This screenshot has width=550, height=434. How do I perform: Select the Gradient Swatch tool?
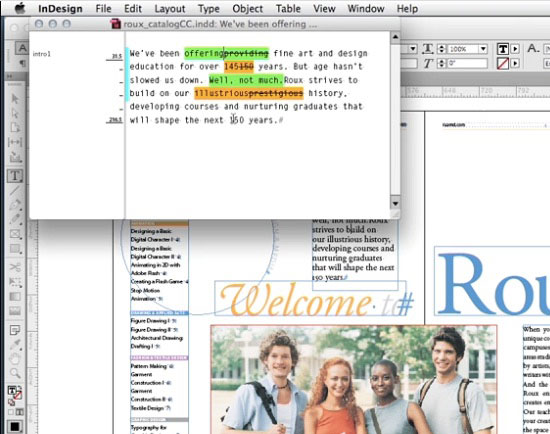pyautogui.click(x=15, y=297)
